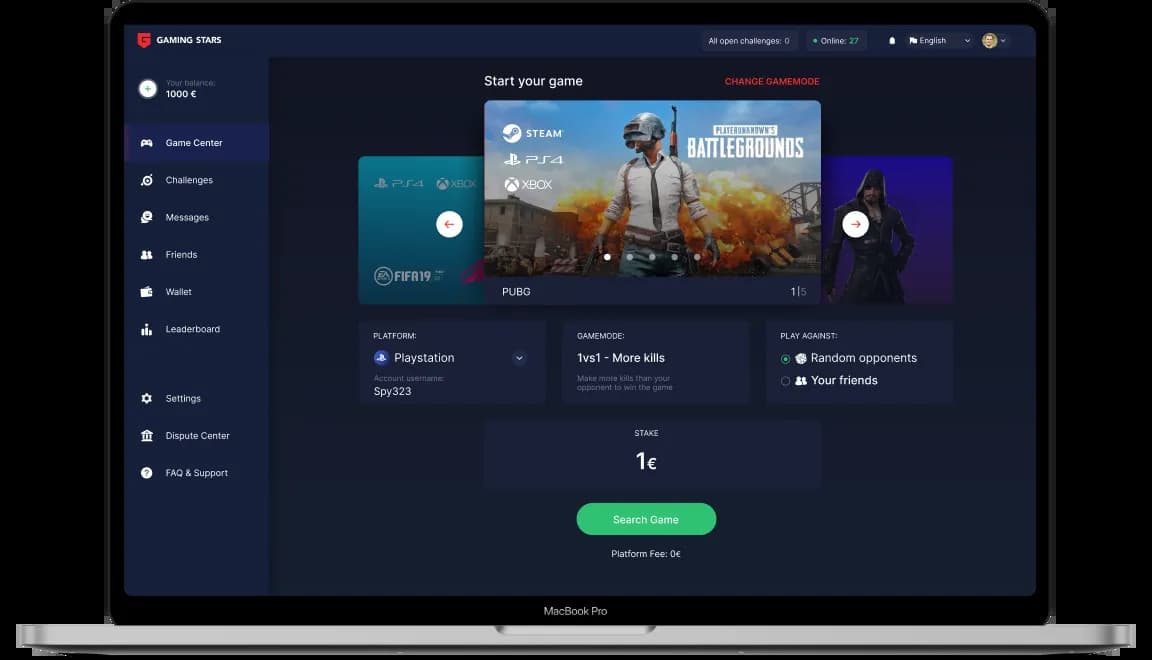Select the hooded character game card
Image resolution: width=1152 pixels, height=660 pixels.
(x=887, y=230)
